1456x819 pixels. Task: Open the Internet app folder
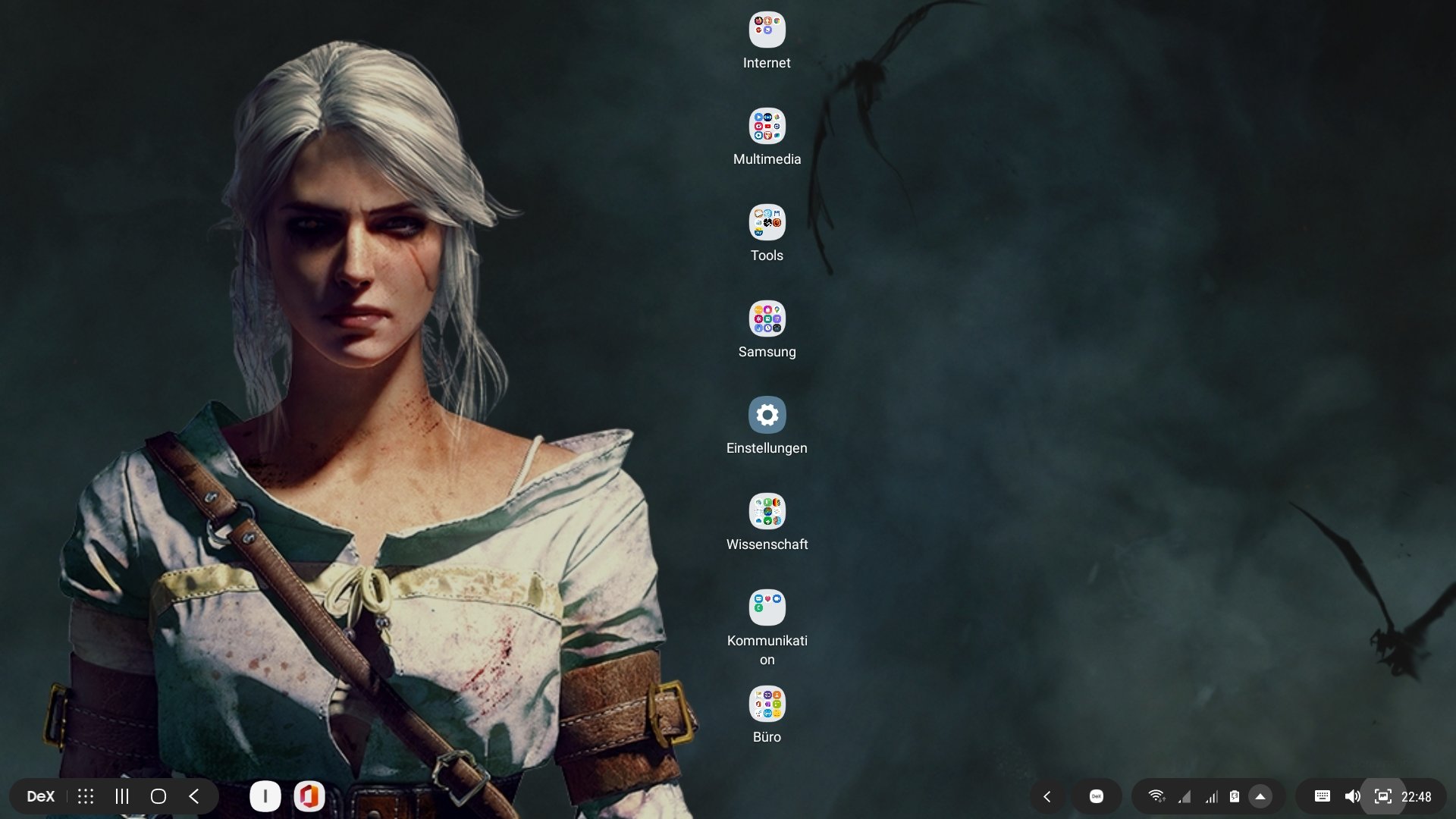(767, 30)
